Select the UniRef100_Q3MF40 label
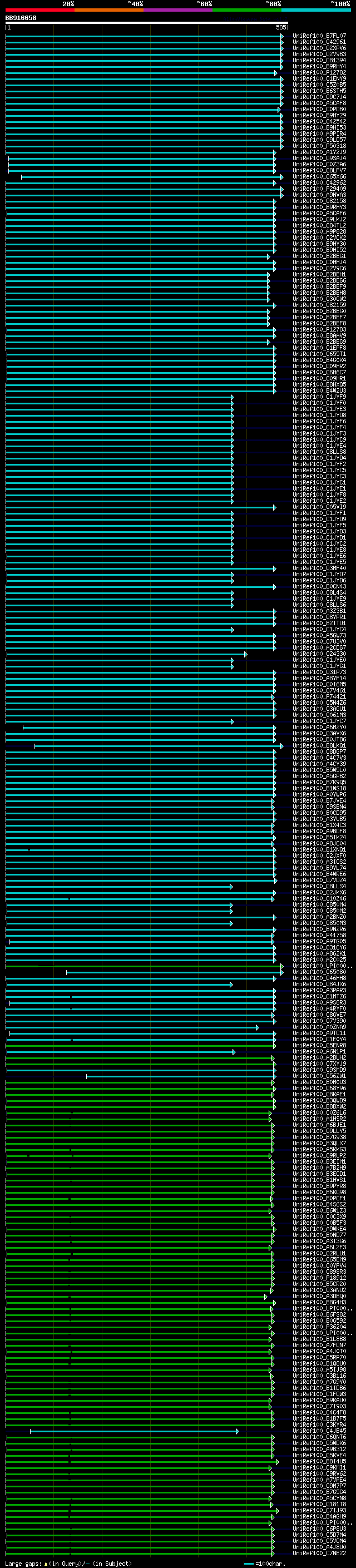This screenshot has height=1568, width=356. click(319, 568)
